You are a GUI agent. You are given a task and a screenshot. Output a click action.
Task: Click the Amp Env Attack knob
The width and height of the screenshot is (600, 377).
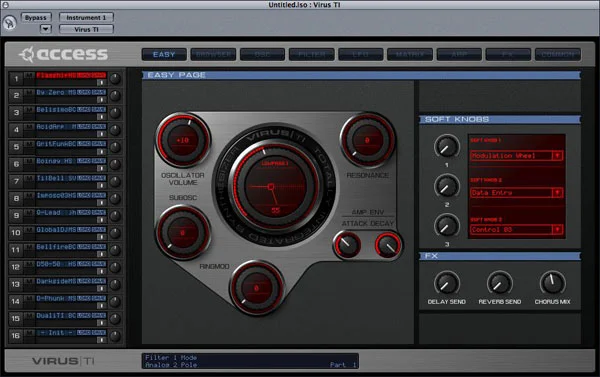point(347,244)
